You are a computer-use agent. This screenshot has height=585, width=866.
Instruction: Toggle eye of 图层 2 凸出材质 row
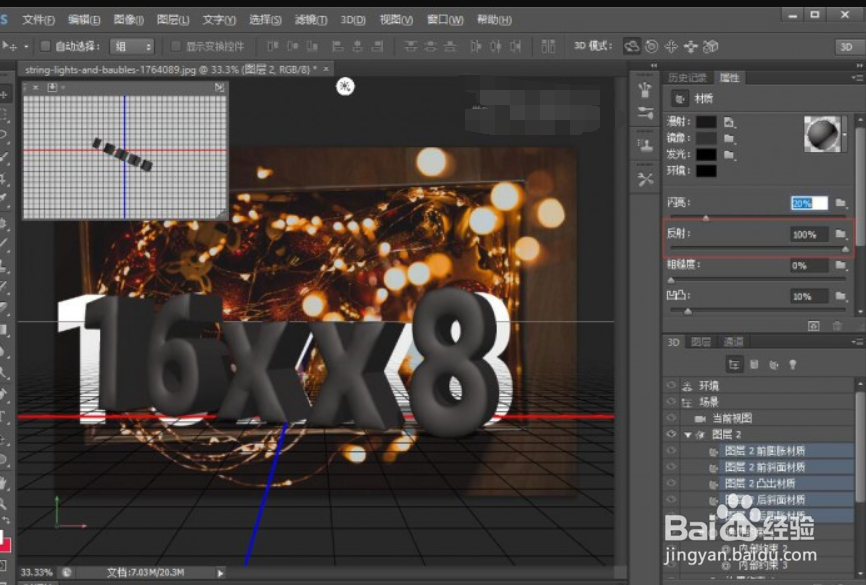pyautogui.click(x=670, y=483)
